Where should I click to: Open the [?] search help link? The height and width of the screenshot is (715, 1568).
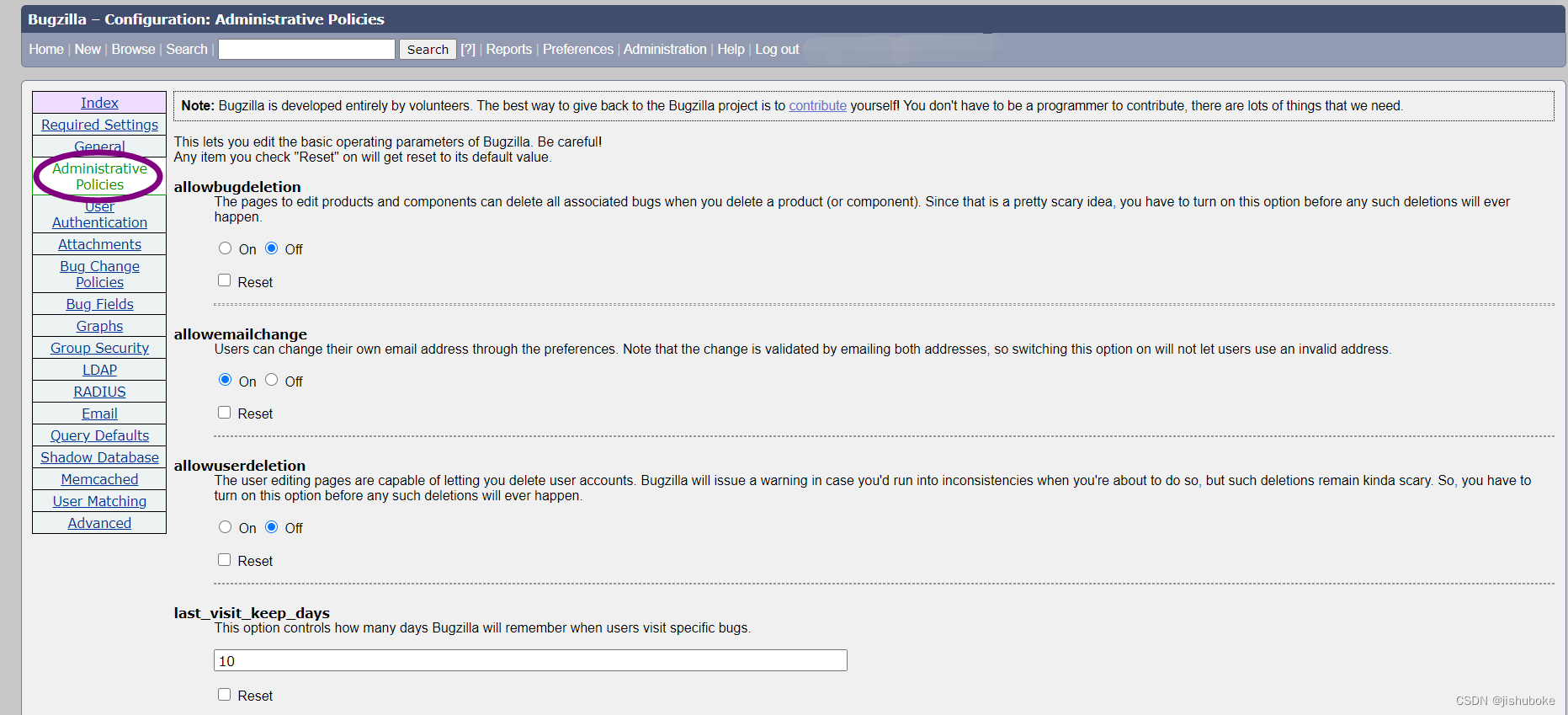tap(468, 50)
